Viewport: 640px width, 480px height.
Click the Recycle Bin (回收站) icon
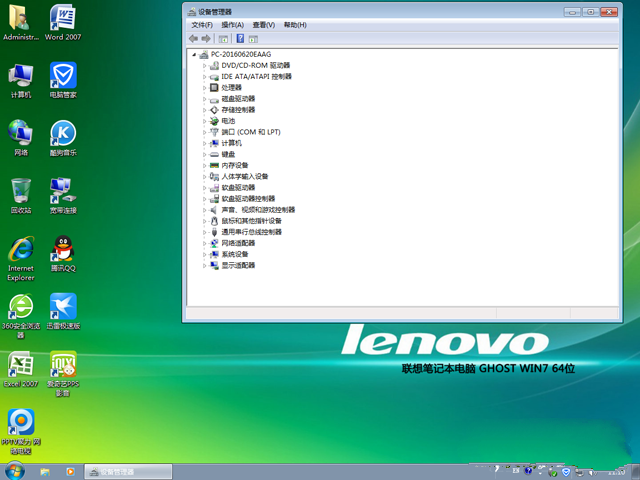click(x=20, y=190)
